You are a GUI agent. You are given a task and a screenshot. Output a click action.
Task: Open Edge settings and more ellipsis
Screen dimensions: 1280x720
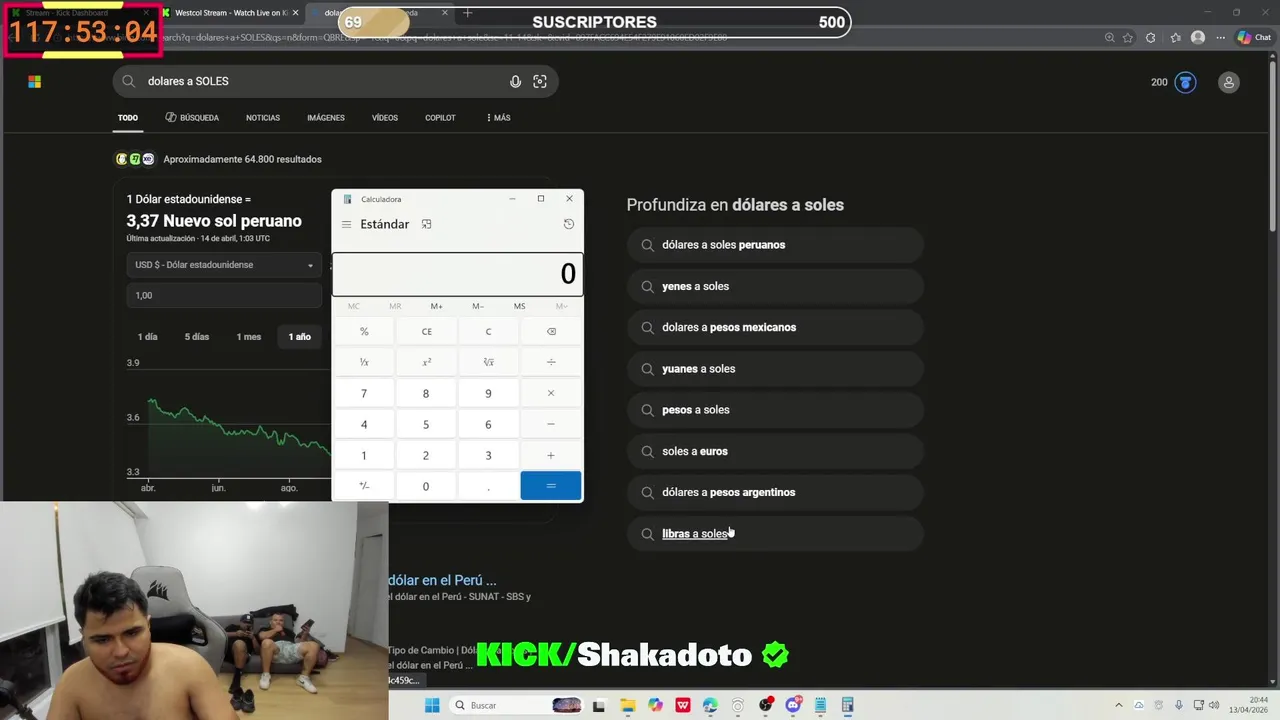(1220, 37)
